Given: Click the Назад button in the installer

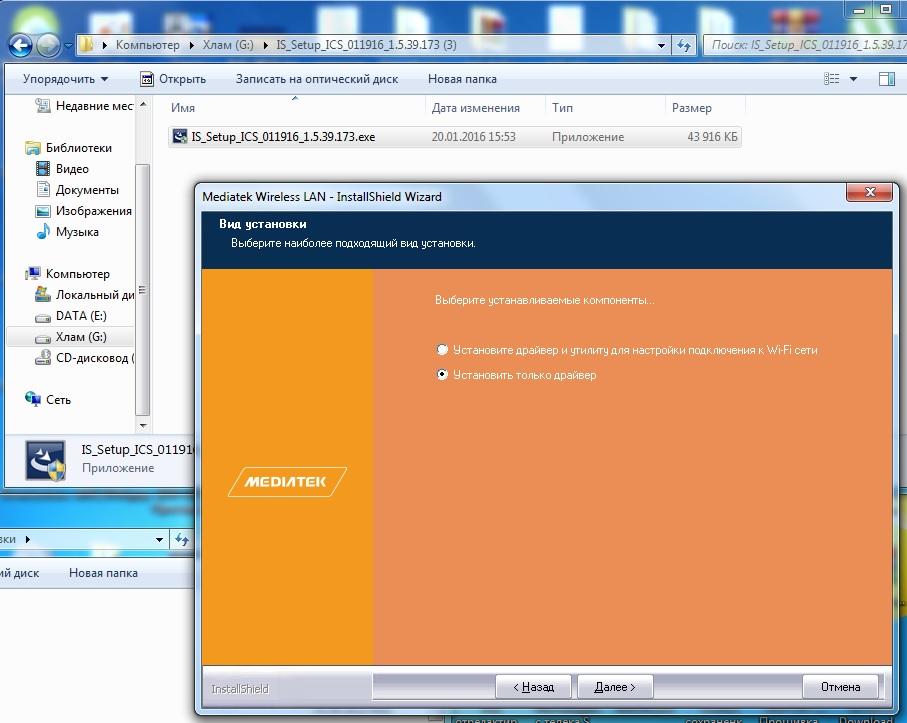Looking at the screenshot, I should (533, 687).
